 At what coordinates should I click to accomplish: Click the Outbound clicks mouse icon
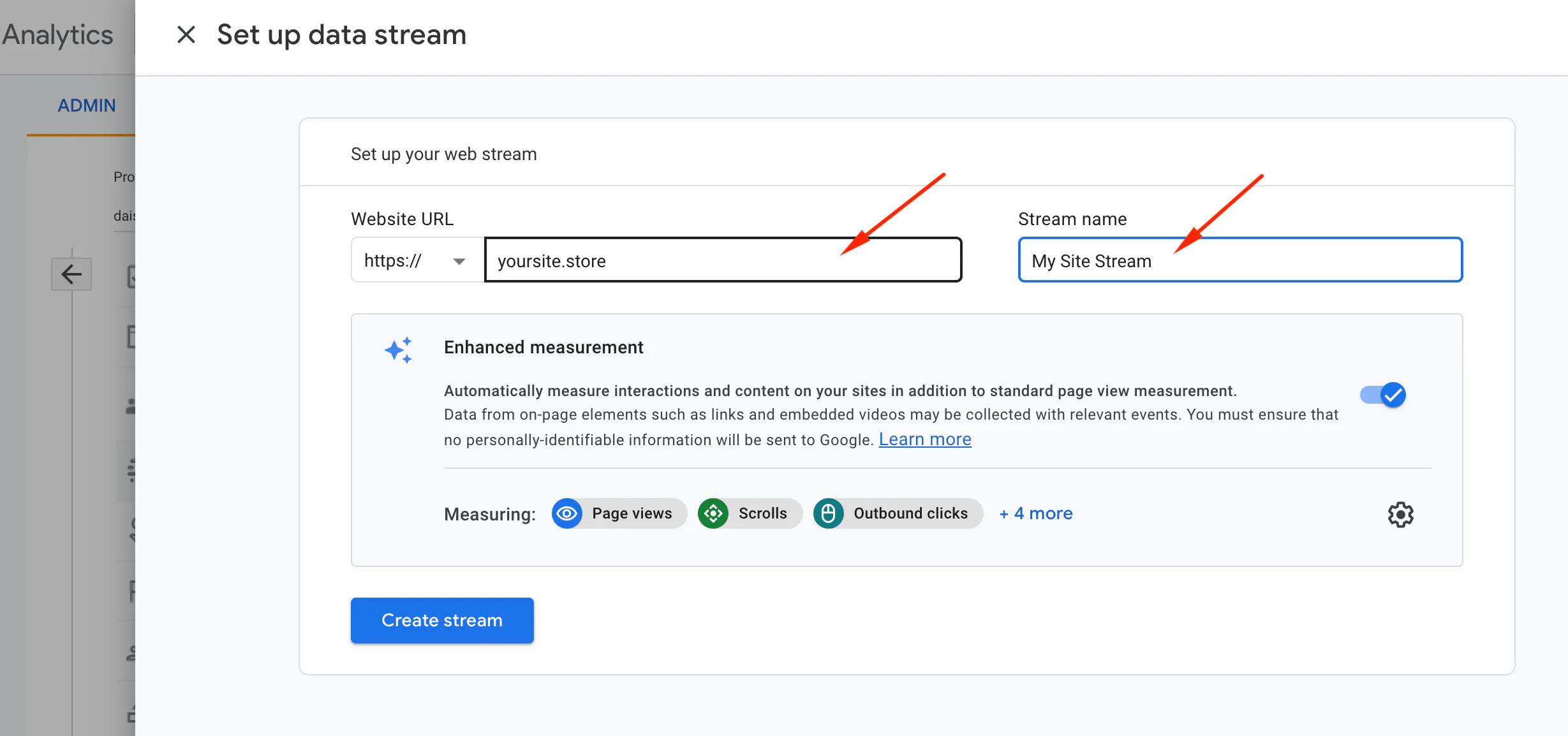828,513
